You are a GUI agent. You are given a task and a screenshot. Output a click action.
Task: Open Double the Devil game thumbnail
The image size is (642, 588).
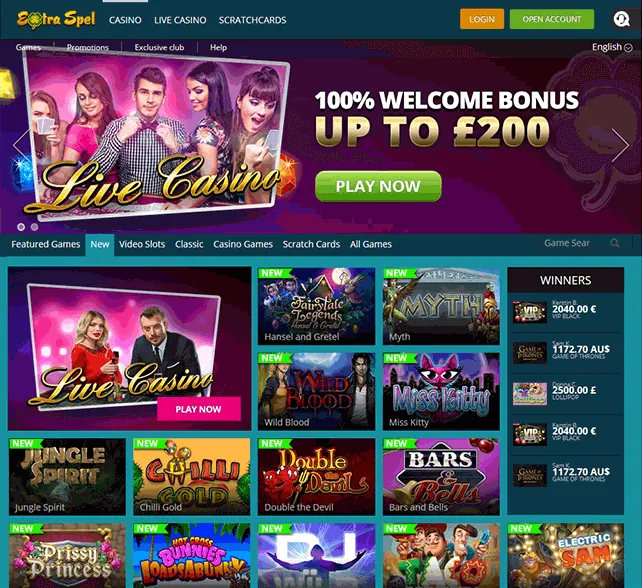tap(316, 477)
